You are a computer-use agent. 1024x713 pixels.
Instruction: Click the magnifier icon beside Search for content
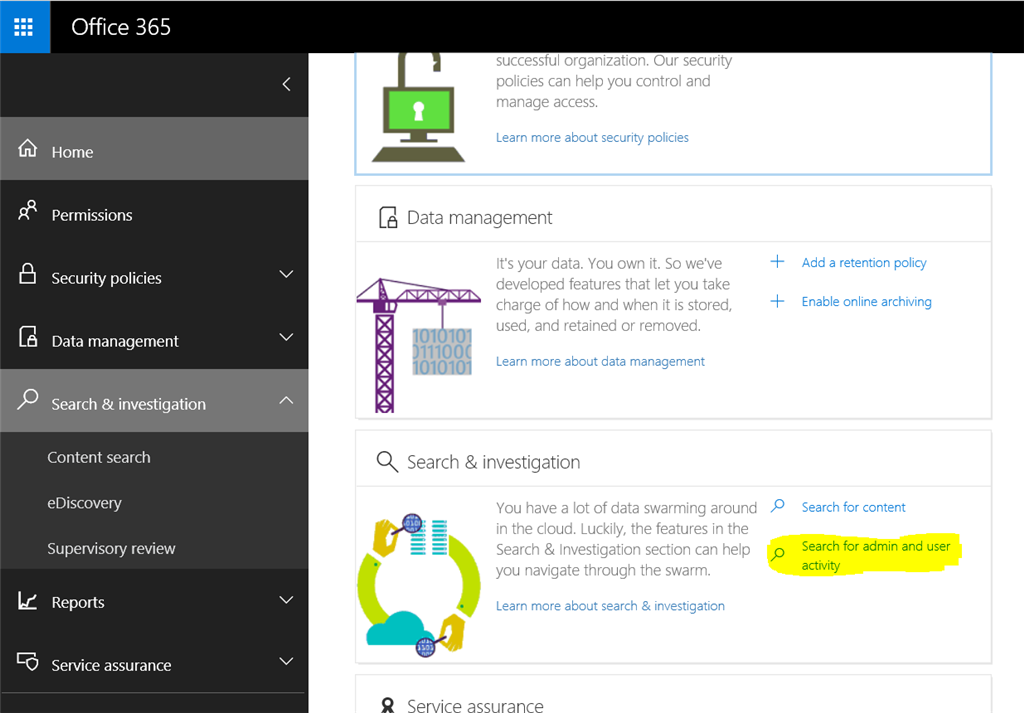tap(777, 506)
